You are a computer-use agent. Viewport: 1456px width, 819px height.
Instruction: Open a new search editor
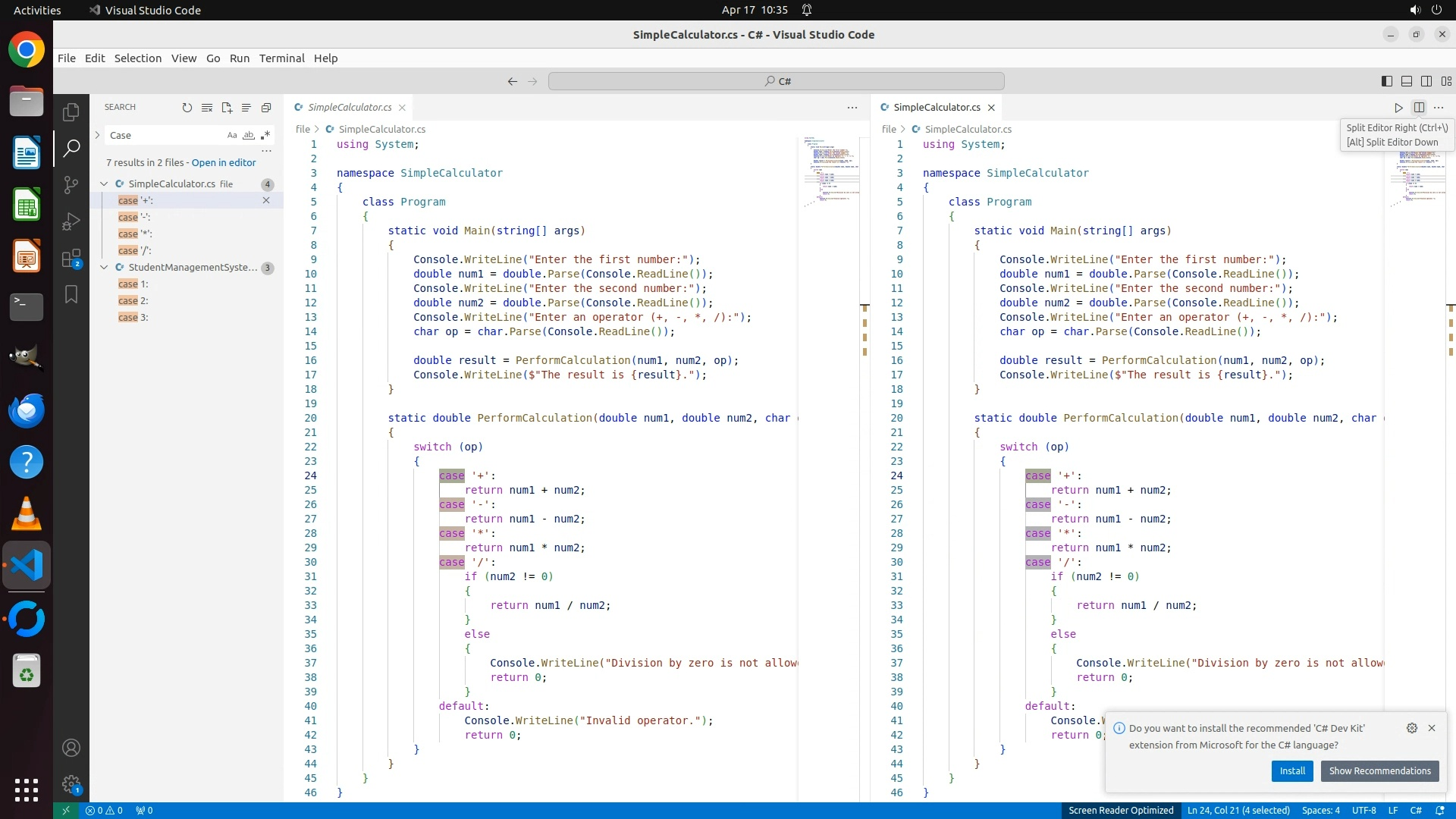pos(227,108)
